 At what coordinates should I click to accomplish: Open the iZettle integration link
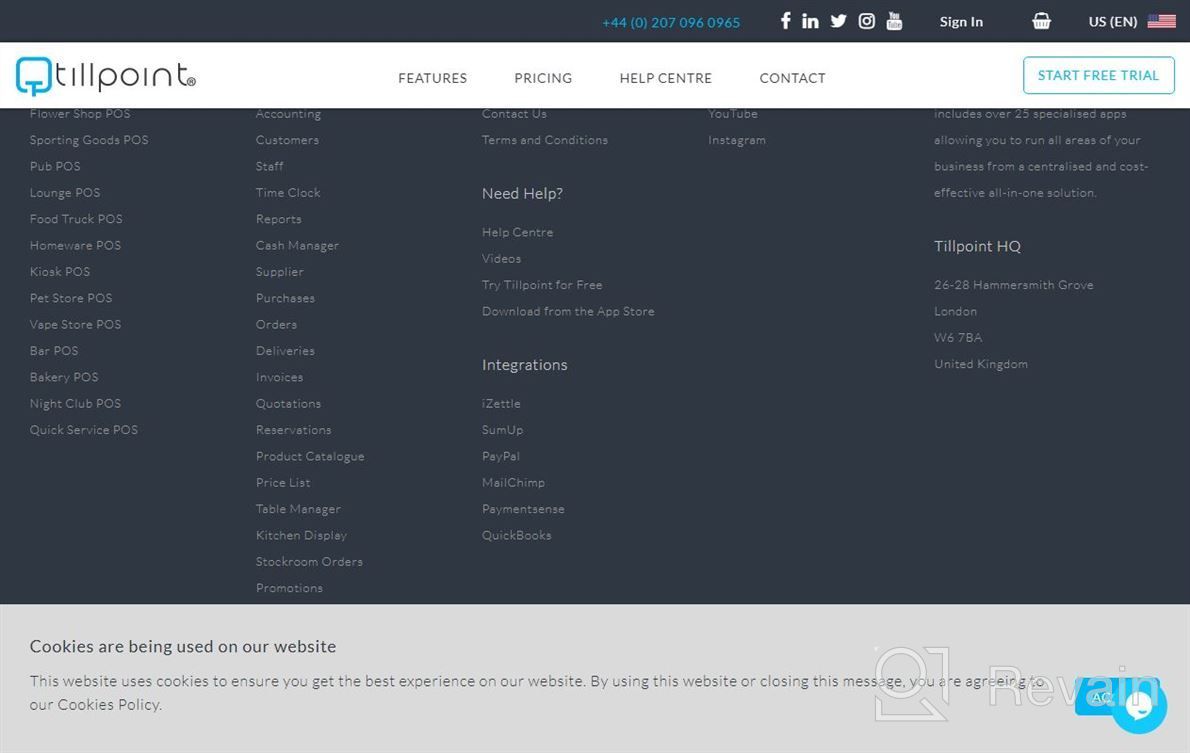pos(501,404)
